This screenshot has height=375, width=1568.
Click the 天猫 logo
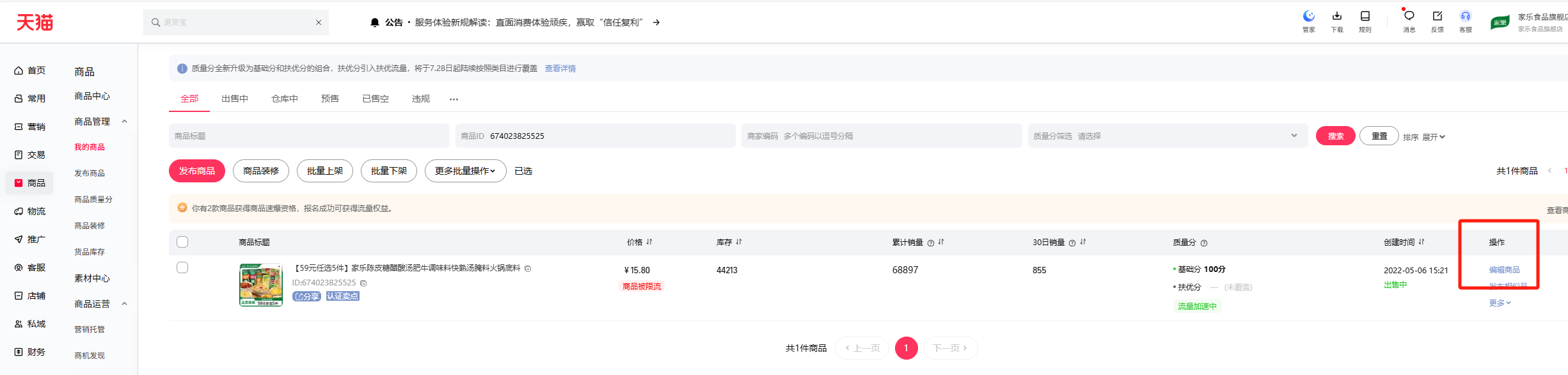35,22
